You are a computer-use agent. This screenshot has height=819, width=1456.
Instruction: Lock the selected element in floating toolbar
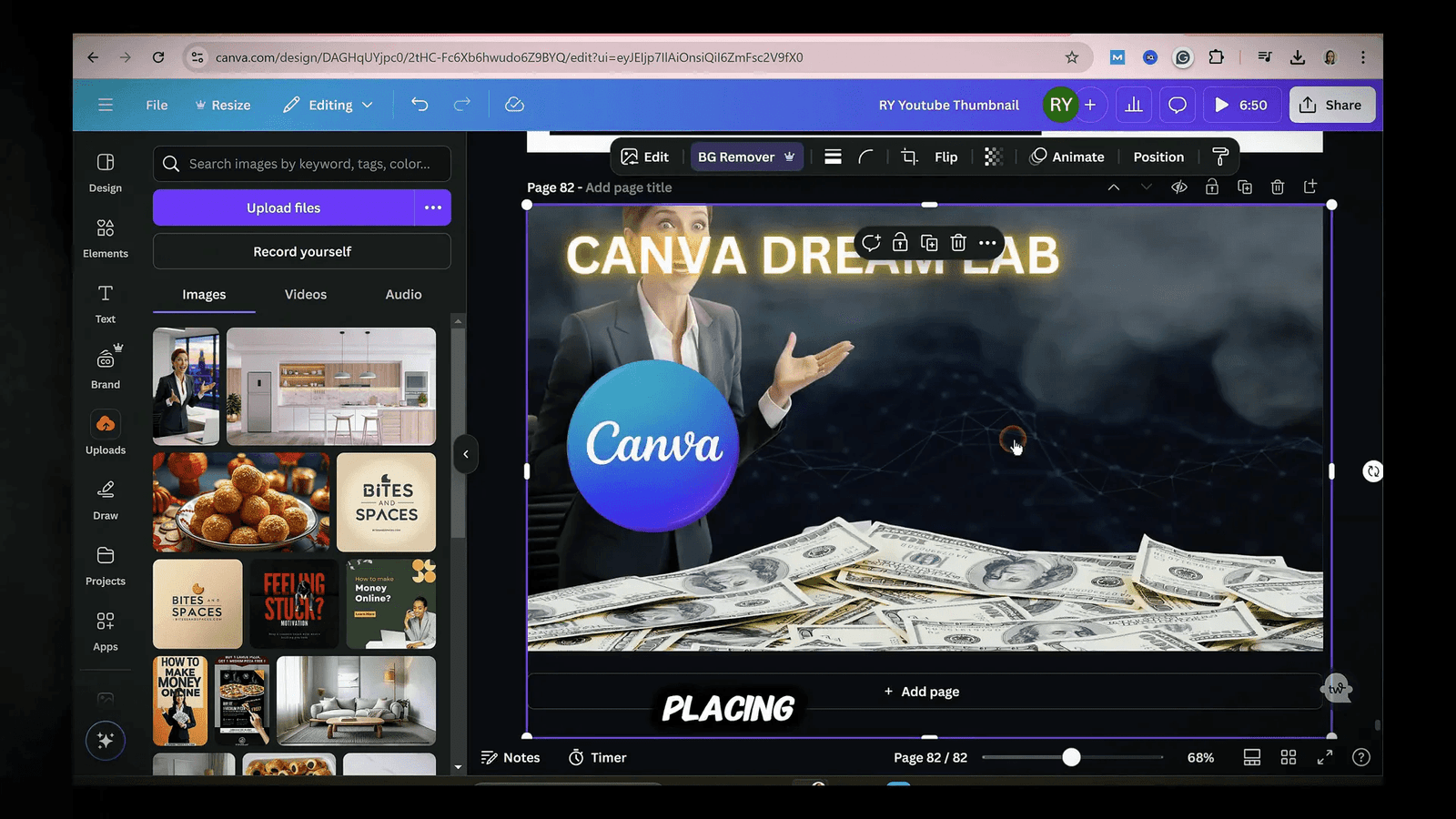tap(900, 242)
